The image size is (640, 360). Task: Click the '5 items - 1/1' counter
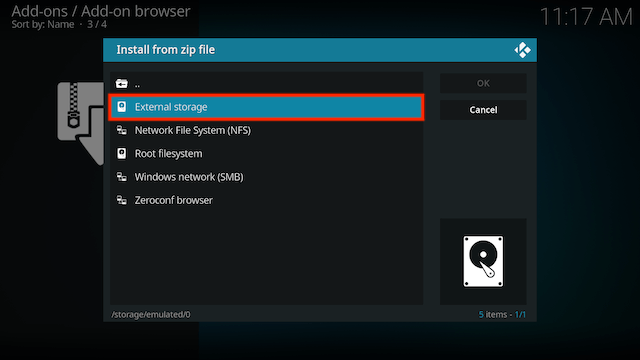point(502,314)
